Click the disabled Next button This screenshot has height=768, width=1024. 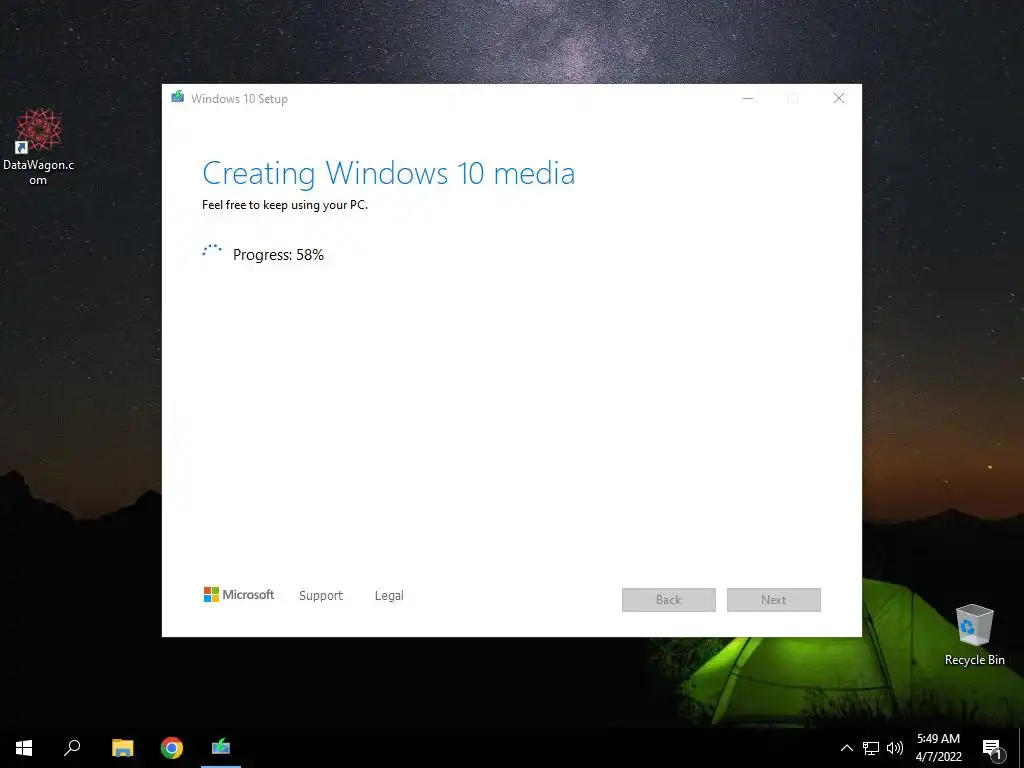[x=774, y=600]
